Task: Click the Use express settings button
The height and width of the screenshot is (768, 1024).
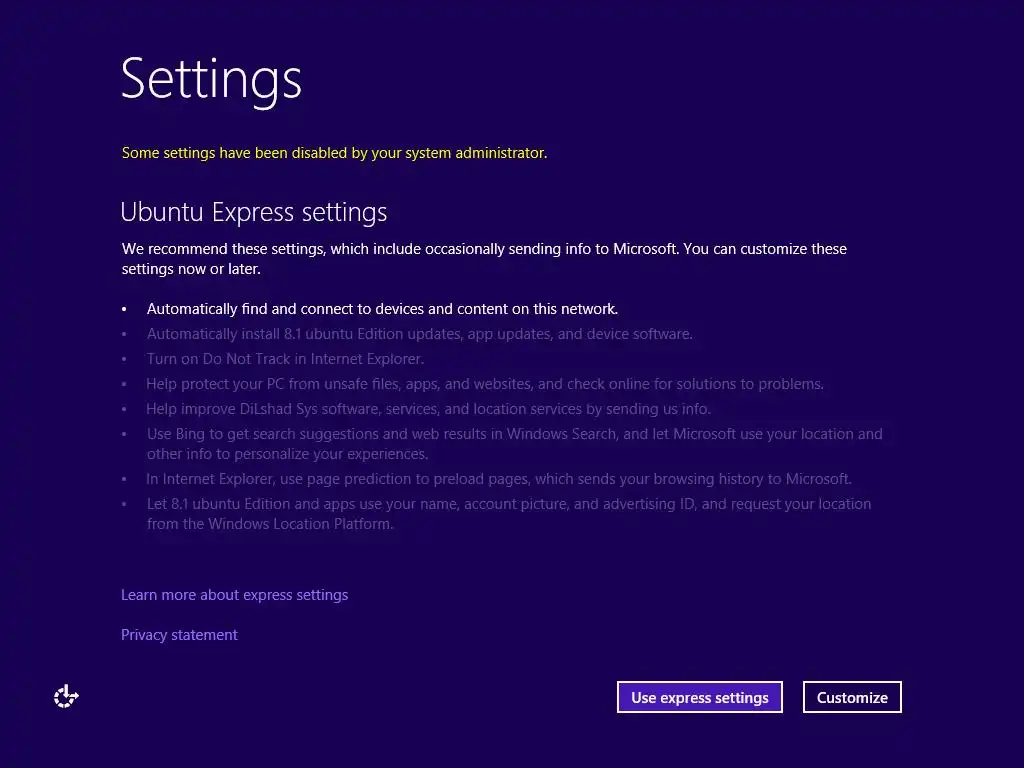Action: click(699, 697)
